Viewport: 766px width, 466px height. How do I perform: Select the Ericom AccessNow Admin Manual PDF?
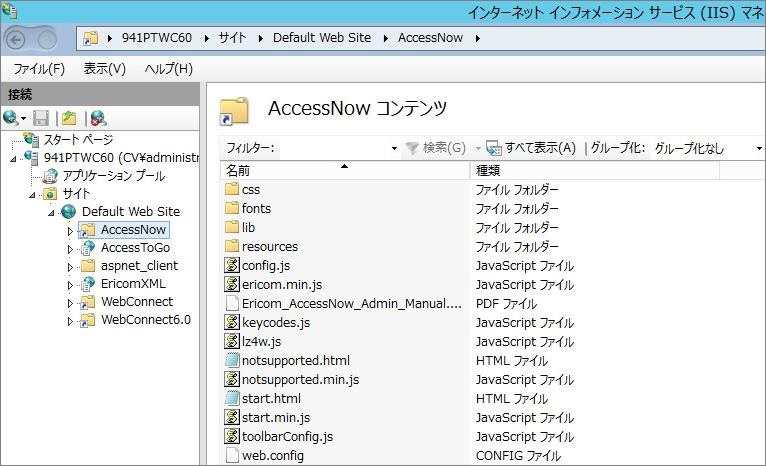click(352, 304)
